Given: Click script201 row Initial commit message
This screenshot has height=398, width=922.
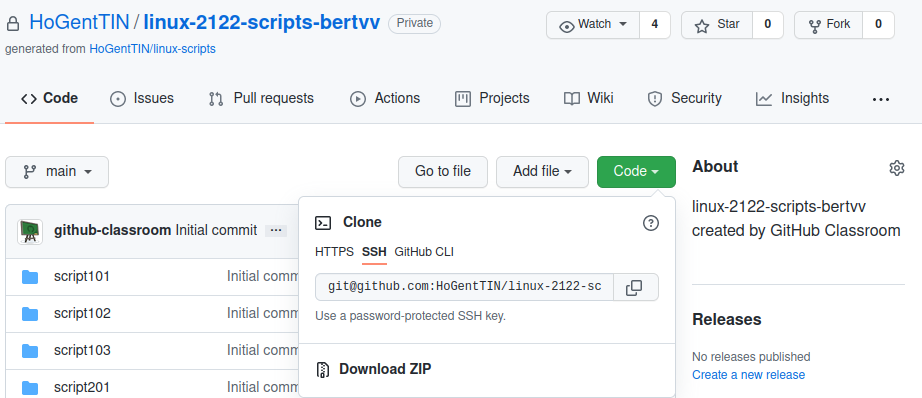Looking at the screenshot, I should coord(263,387).
